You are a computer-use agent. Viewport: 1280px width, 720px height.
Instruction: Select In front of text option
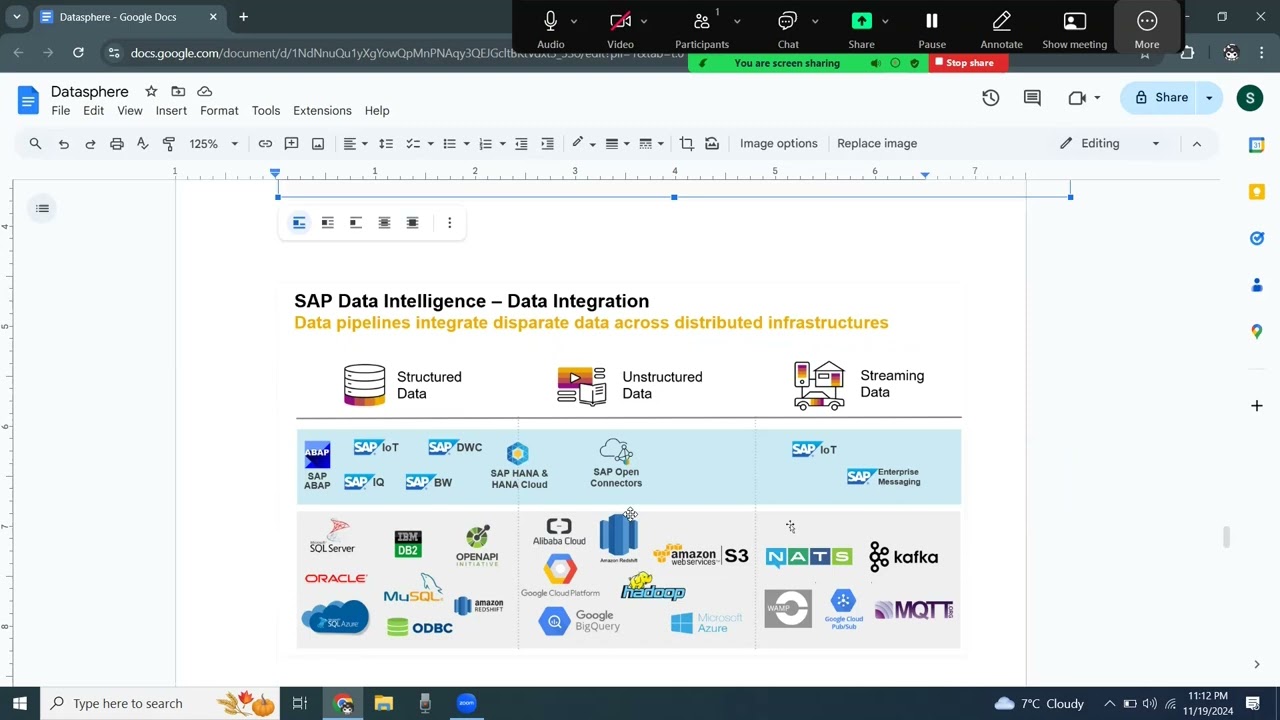(412, 223)
